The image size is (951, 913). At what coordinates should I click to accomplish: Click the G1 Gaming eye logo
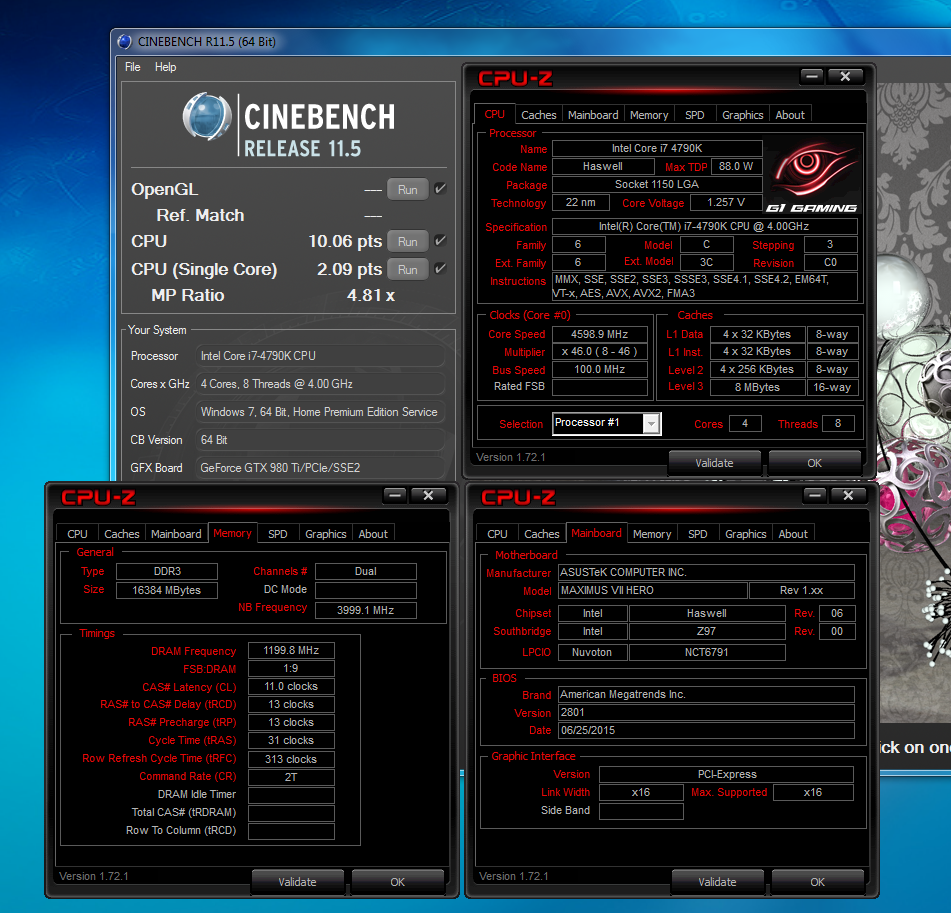[812, 178]
